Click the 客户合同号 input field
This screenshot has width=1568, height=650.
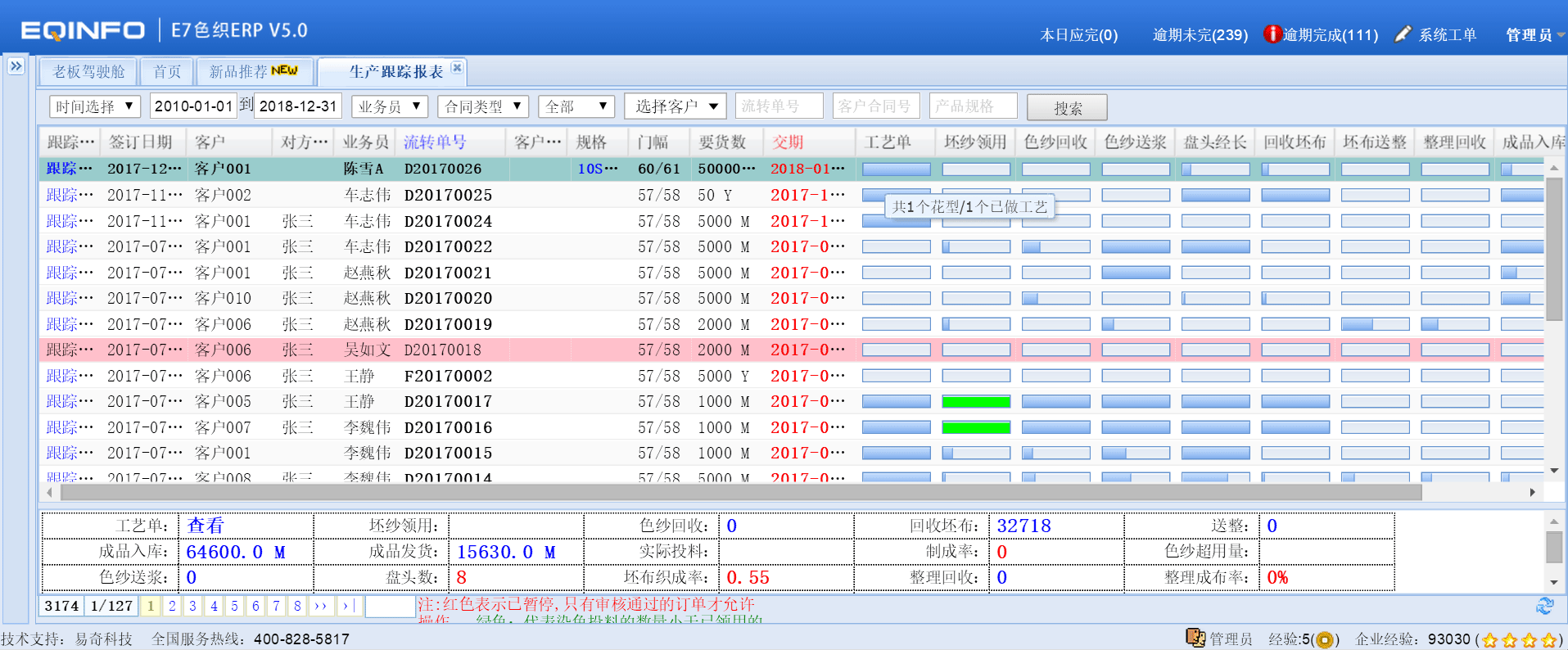pyautogui.click(x=876, y=106)
